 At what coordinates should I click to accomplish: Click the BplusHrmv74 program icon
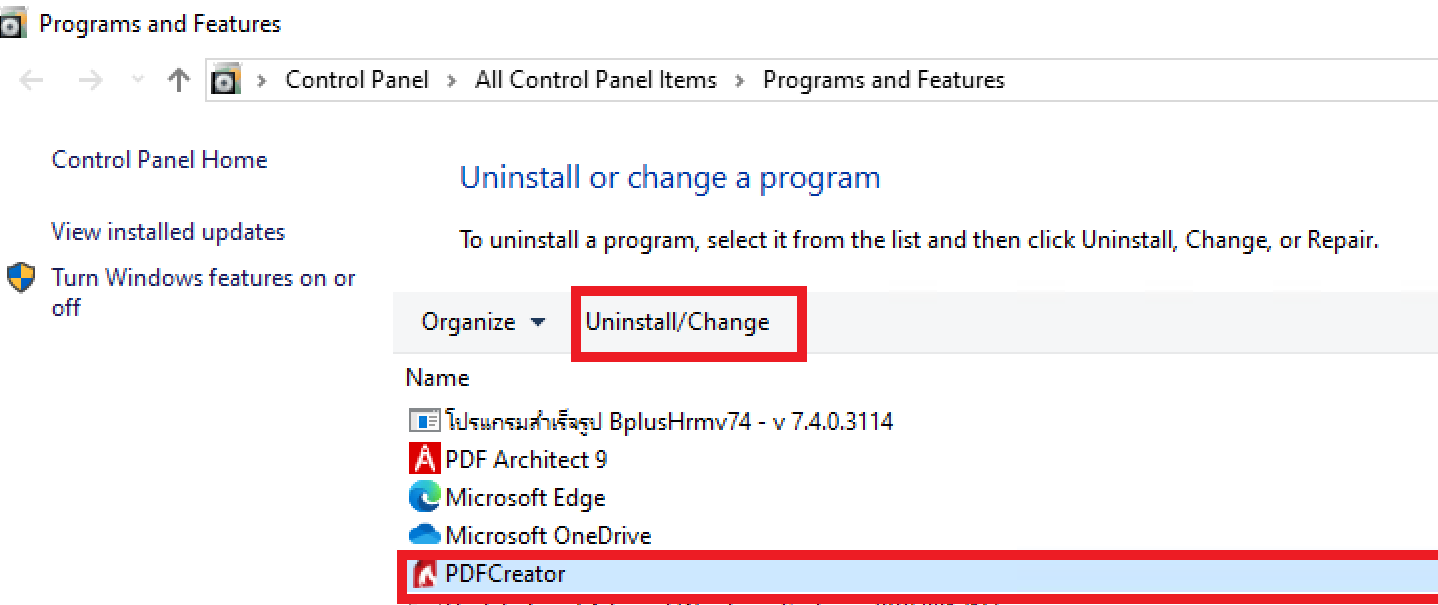tap(424, 421)
